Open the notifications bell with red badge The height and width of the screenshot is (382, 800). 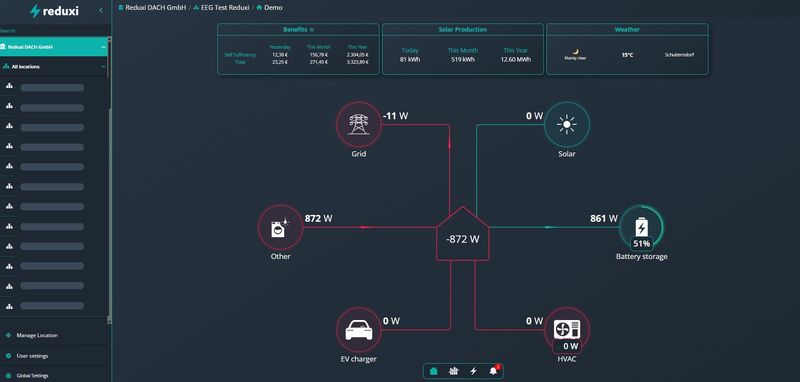click(493, 371)
